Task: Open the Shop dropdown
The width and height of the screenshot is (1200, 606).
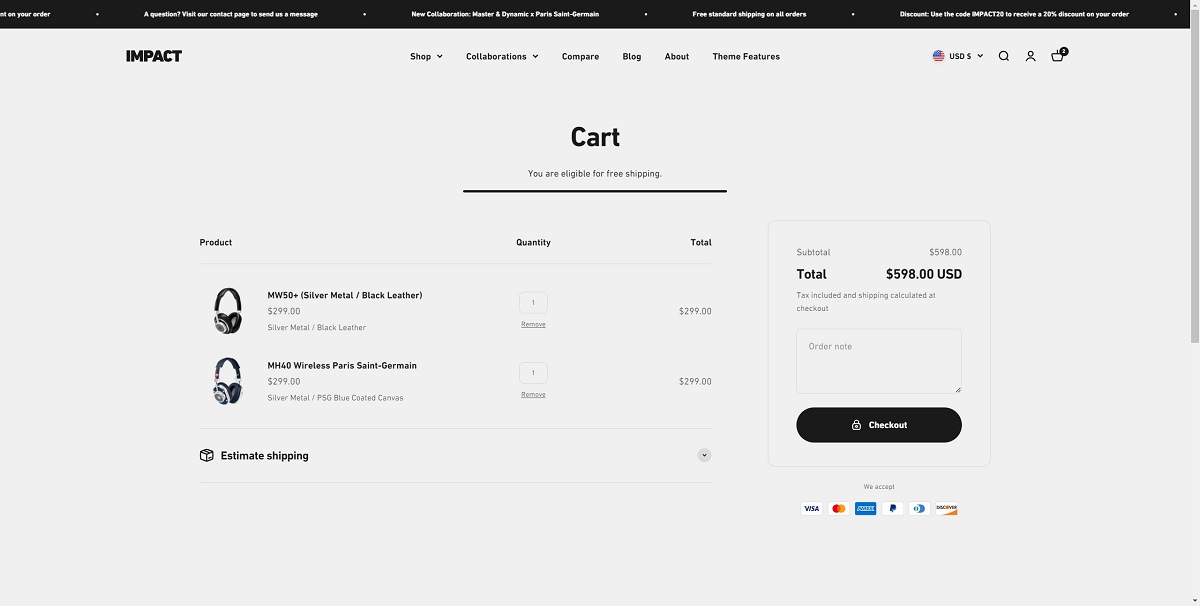Action: [x=425, y=56]
